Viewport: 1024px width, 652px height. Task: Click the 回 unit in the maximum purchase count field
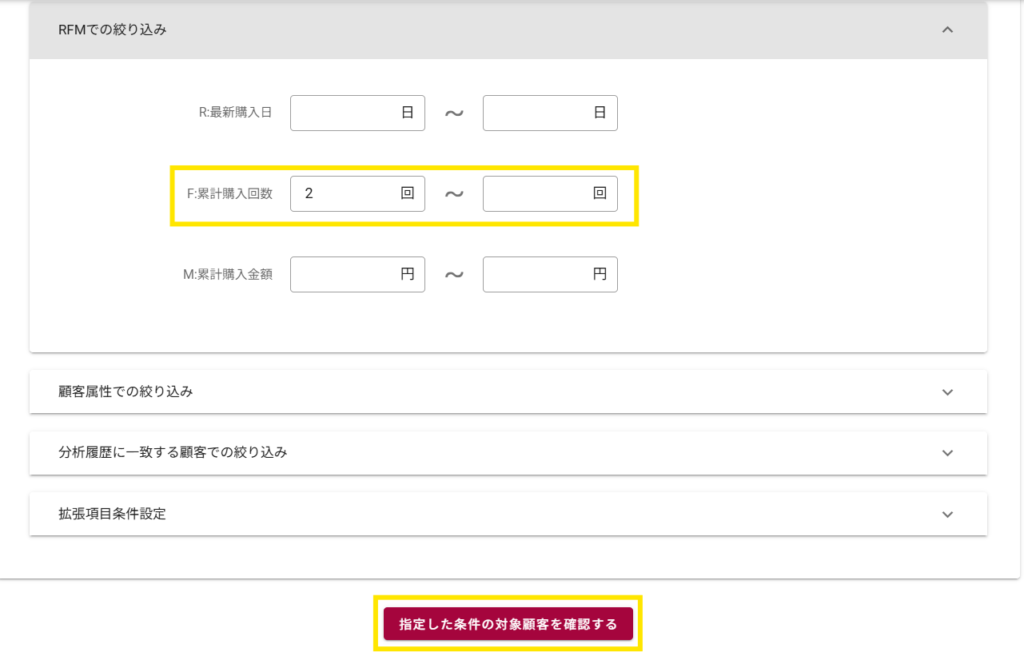pos(600,194)
